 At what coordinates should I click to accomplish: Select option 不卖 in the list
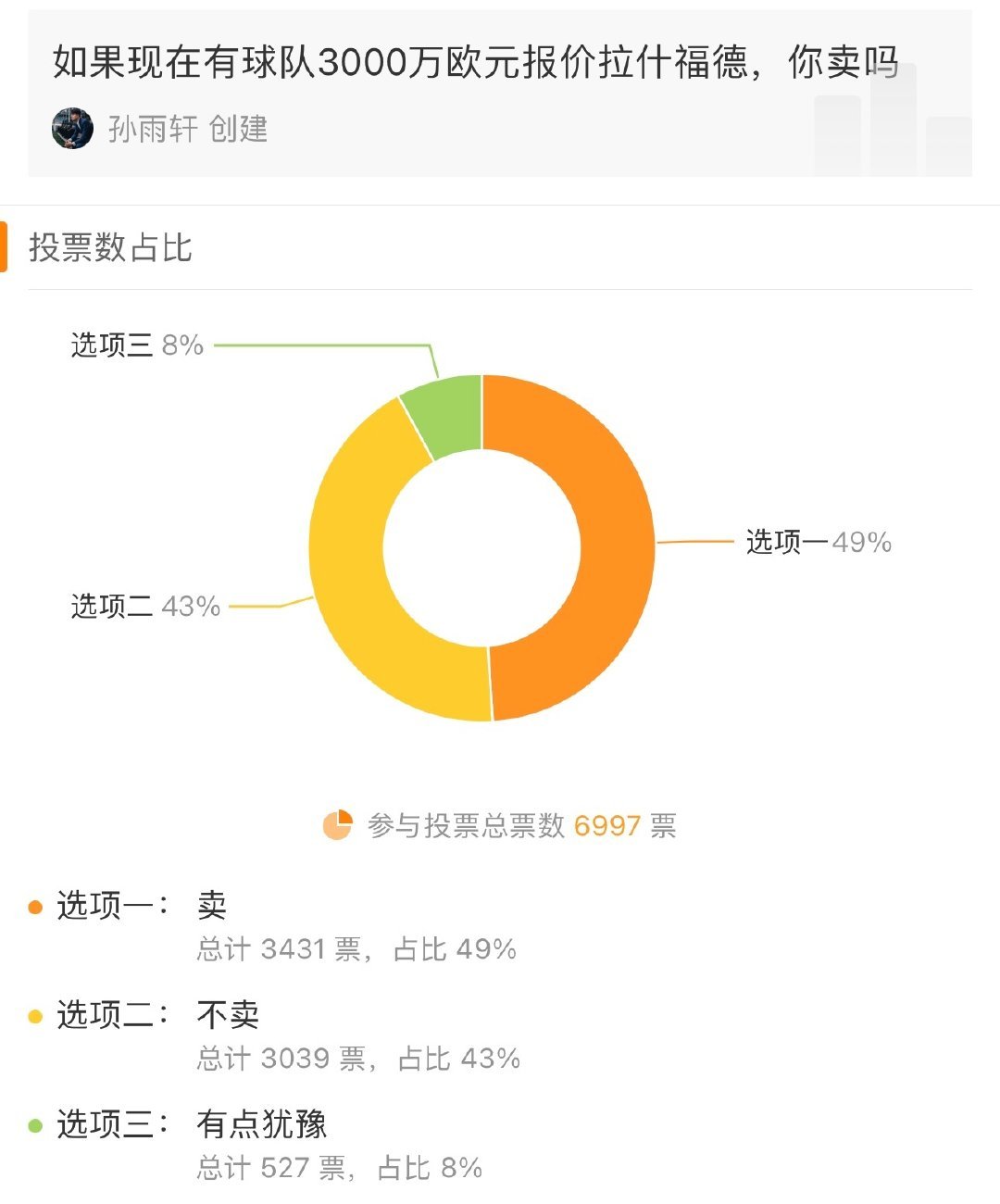(228, 1015)
